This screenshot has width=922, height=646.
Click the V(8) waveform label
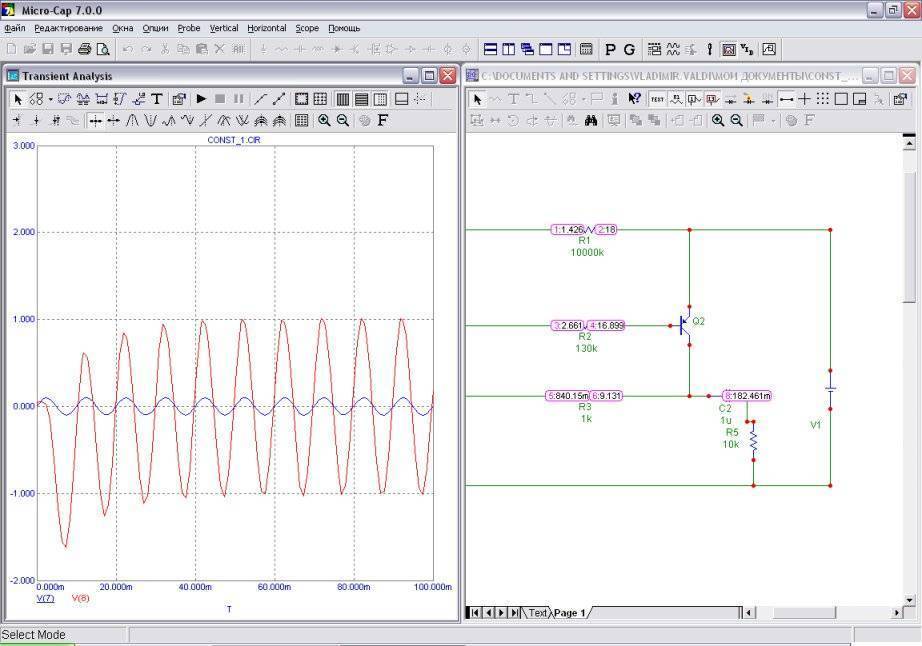point(81,598)
